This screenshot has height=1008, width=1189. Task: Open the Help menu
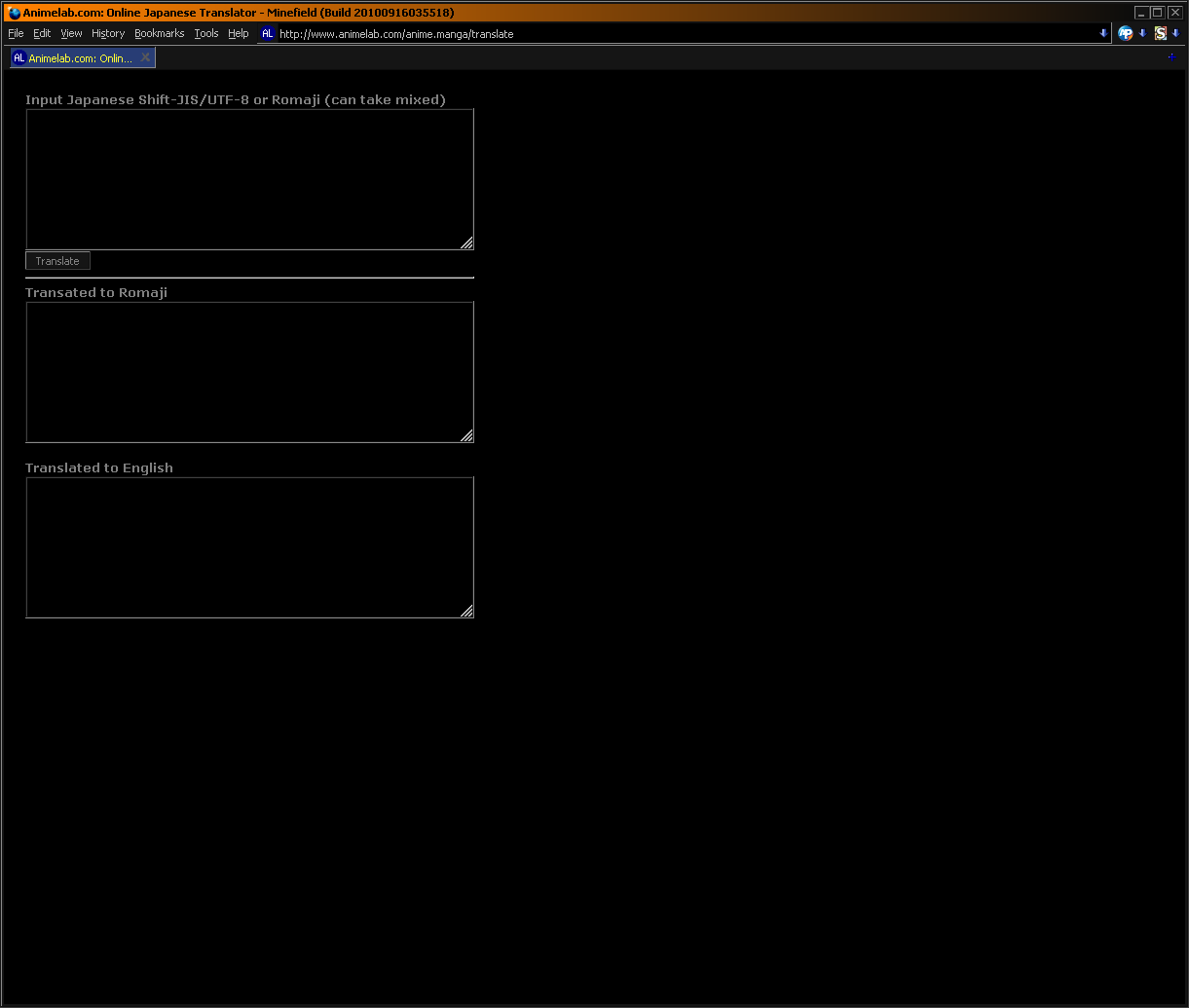[x=239, y=33]
